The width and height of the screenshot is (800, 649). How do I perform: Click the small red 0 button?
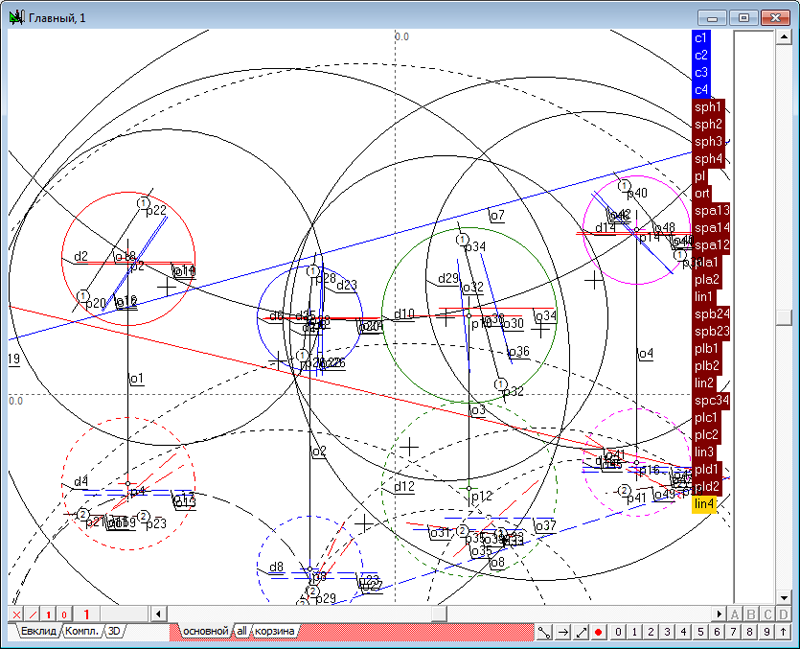click(64, 614)
